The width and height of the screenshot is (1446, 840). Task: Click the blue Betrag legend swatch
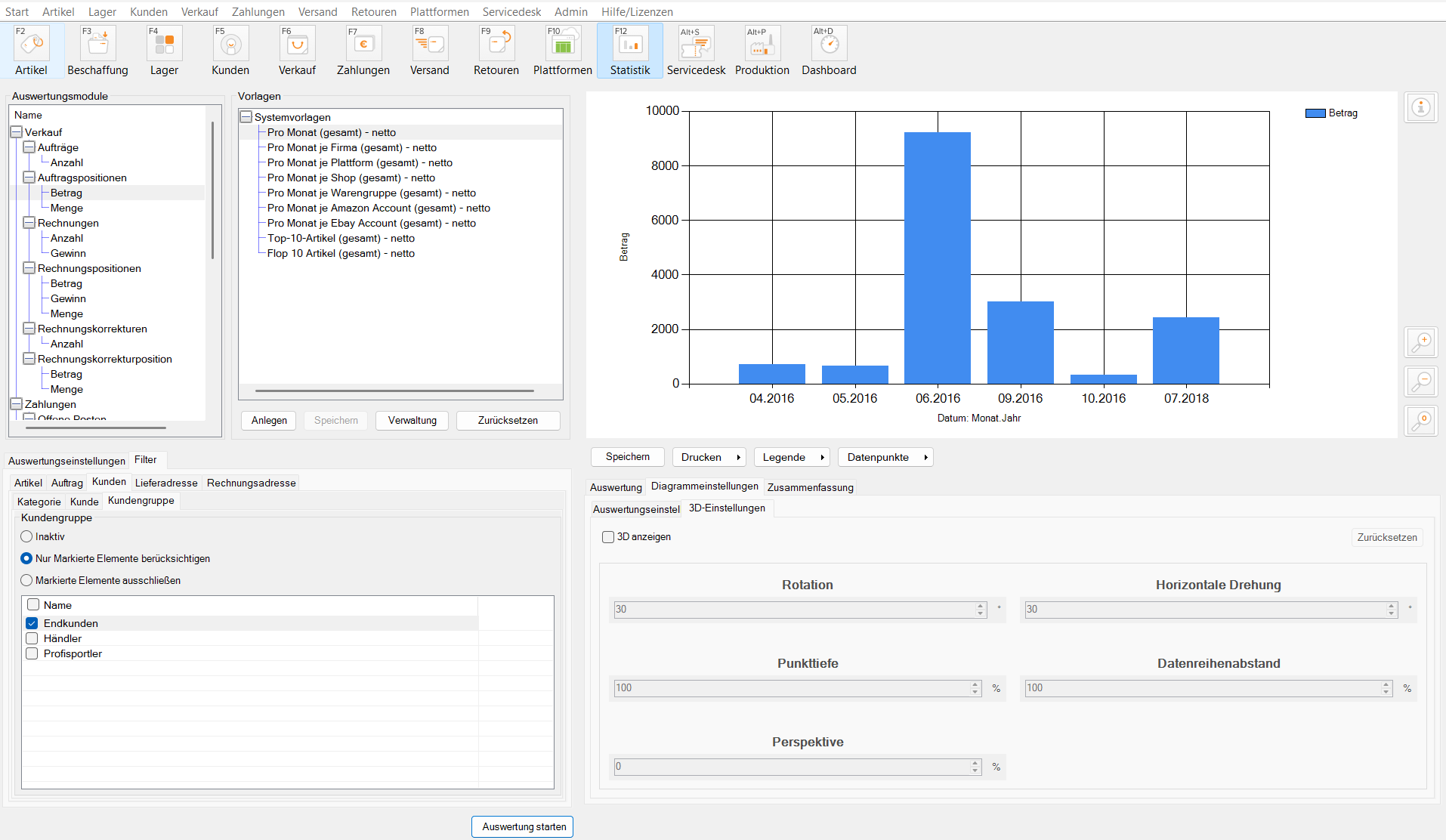(1315, 113)
